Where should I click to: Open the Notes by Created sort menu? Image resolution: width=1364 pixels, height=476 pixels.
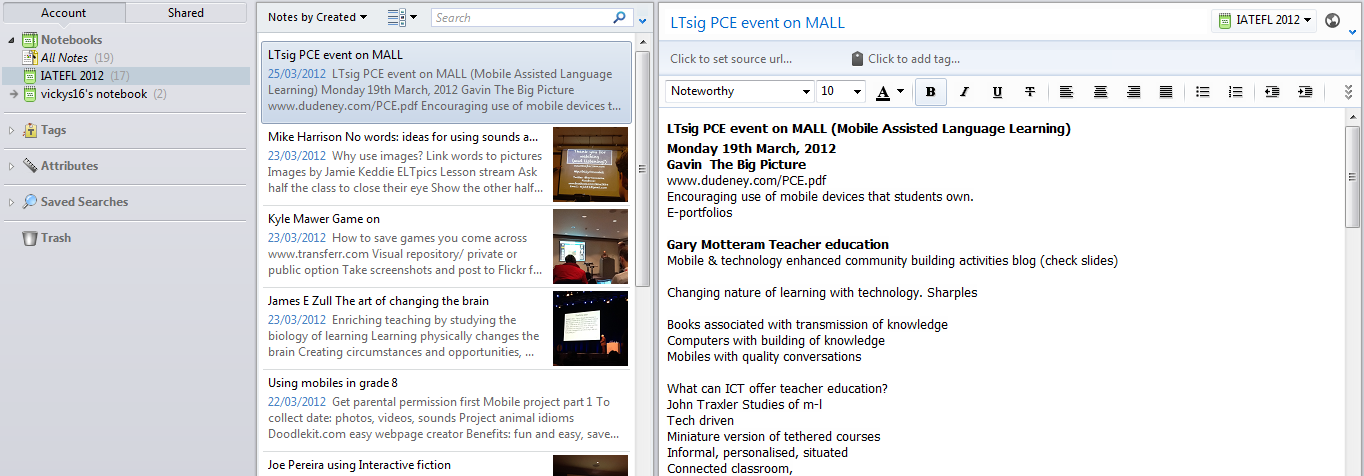(x=317, y=17)
